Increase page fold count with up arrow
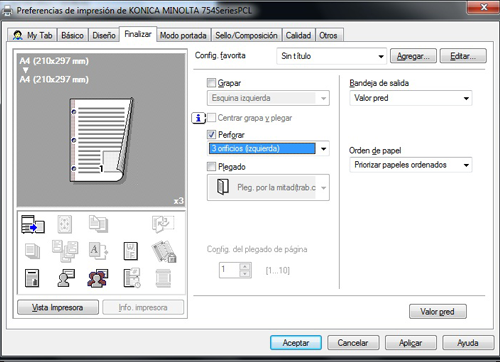 [x=245, y=266]
